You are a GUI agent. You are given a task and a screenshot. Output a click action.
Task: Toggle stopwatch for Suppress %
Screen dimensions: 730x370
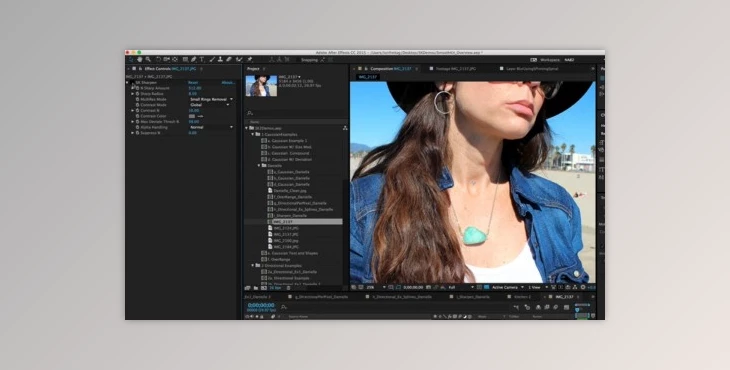pos(137,133)
